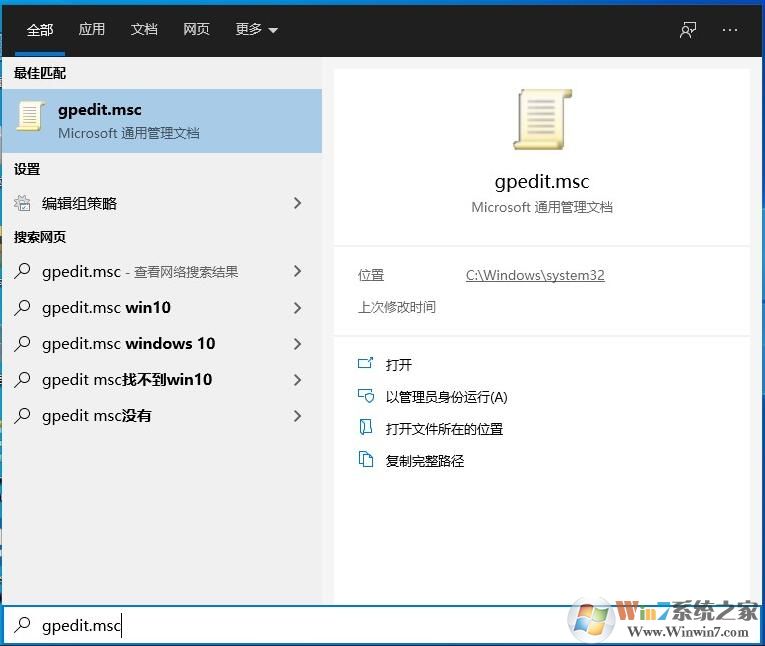Click the gpedit.msc scroll icon in best match
This screenshot has height=646, width=765.
[x=30, y=116]
